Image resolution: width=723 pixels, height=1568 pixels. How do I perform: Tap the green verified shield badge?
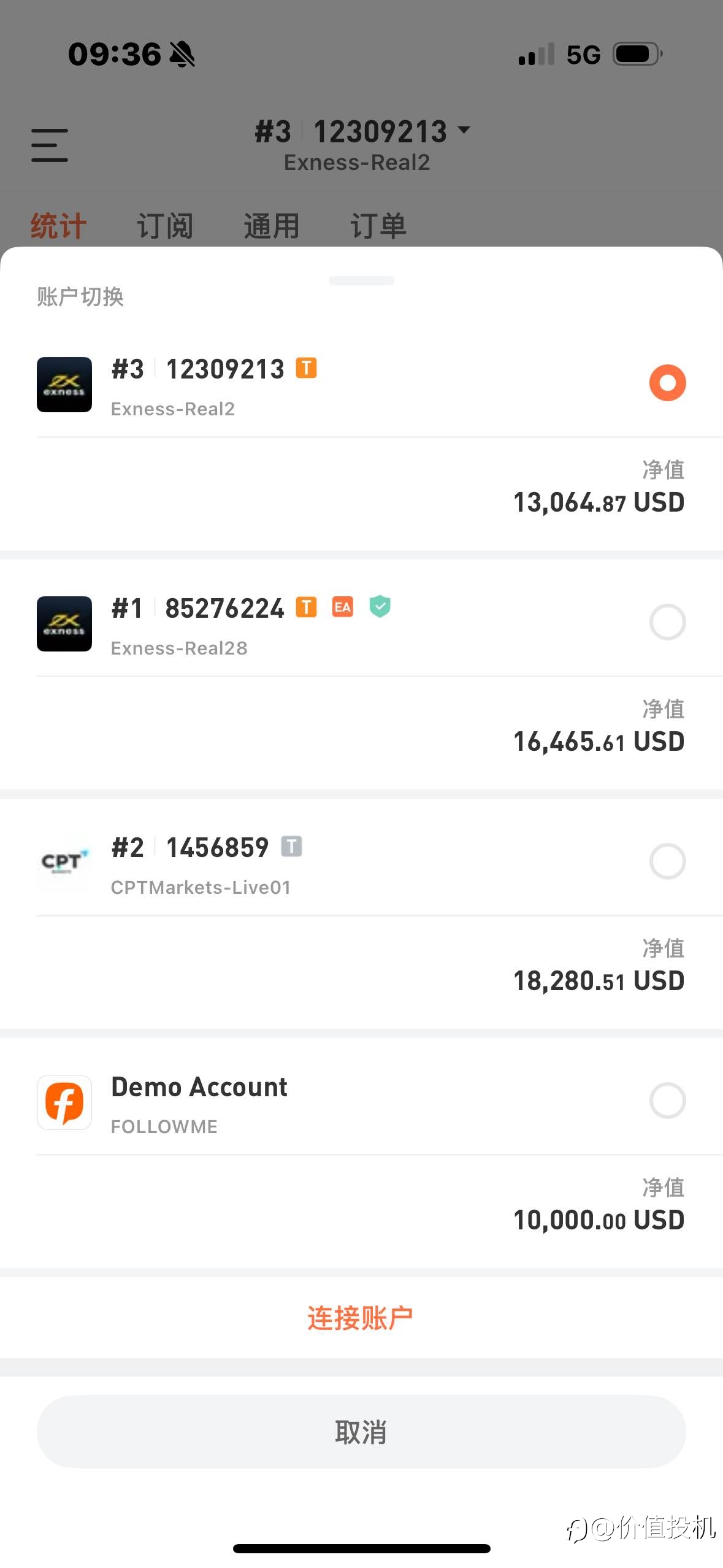point(380,607)
